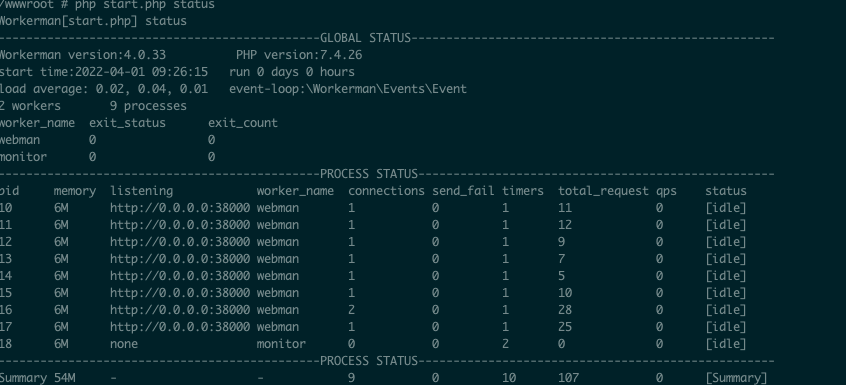The width and height of the screenshot is (846, 385).
Task: Click the http://0.0.0.0:38000 URL for pid 17
Action: click(180, 327)
